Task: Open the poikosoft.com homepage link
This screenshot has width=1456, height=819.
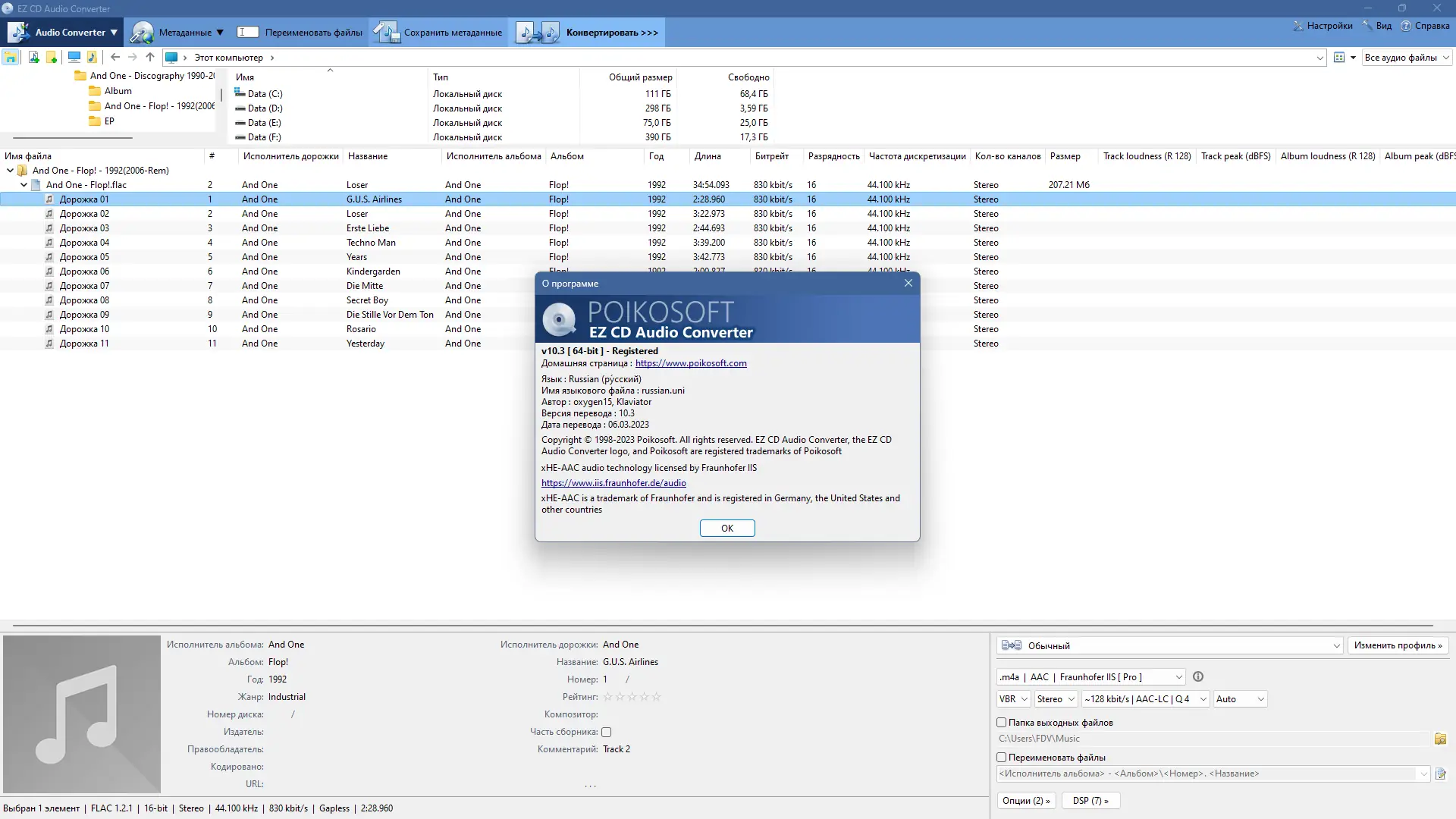Action: (691, 363)
